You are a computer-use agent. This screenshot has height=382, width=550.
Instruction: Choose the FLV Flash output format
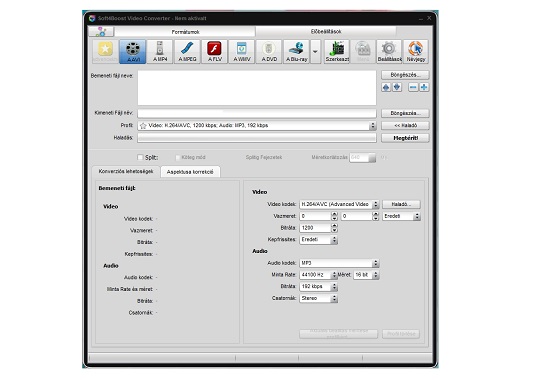point(215,52)
